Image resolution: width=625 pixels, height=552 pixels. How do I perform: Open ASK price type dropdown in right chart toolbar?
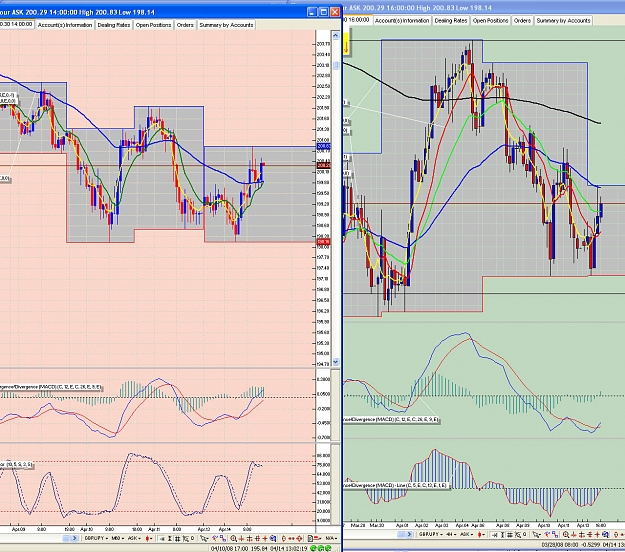[467, 535]
